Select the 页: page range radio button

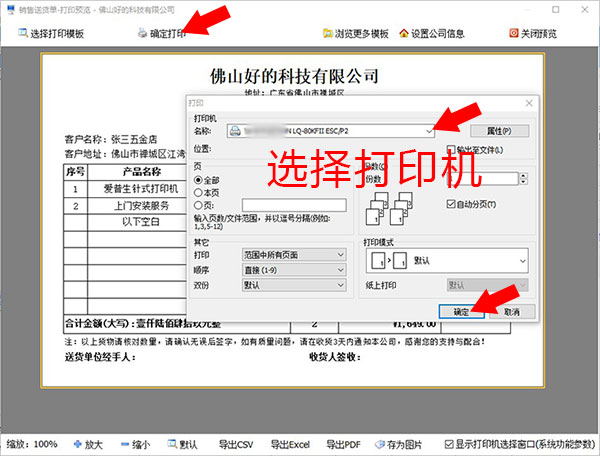click(x=198, y=205)
